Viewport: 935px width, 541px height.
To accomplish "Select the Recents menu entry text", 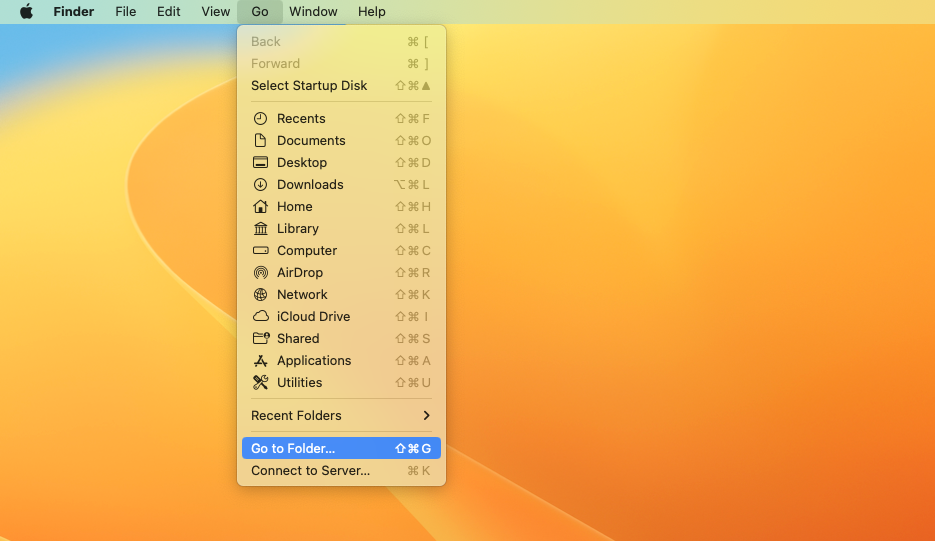I will point(301,118).
